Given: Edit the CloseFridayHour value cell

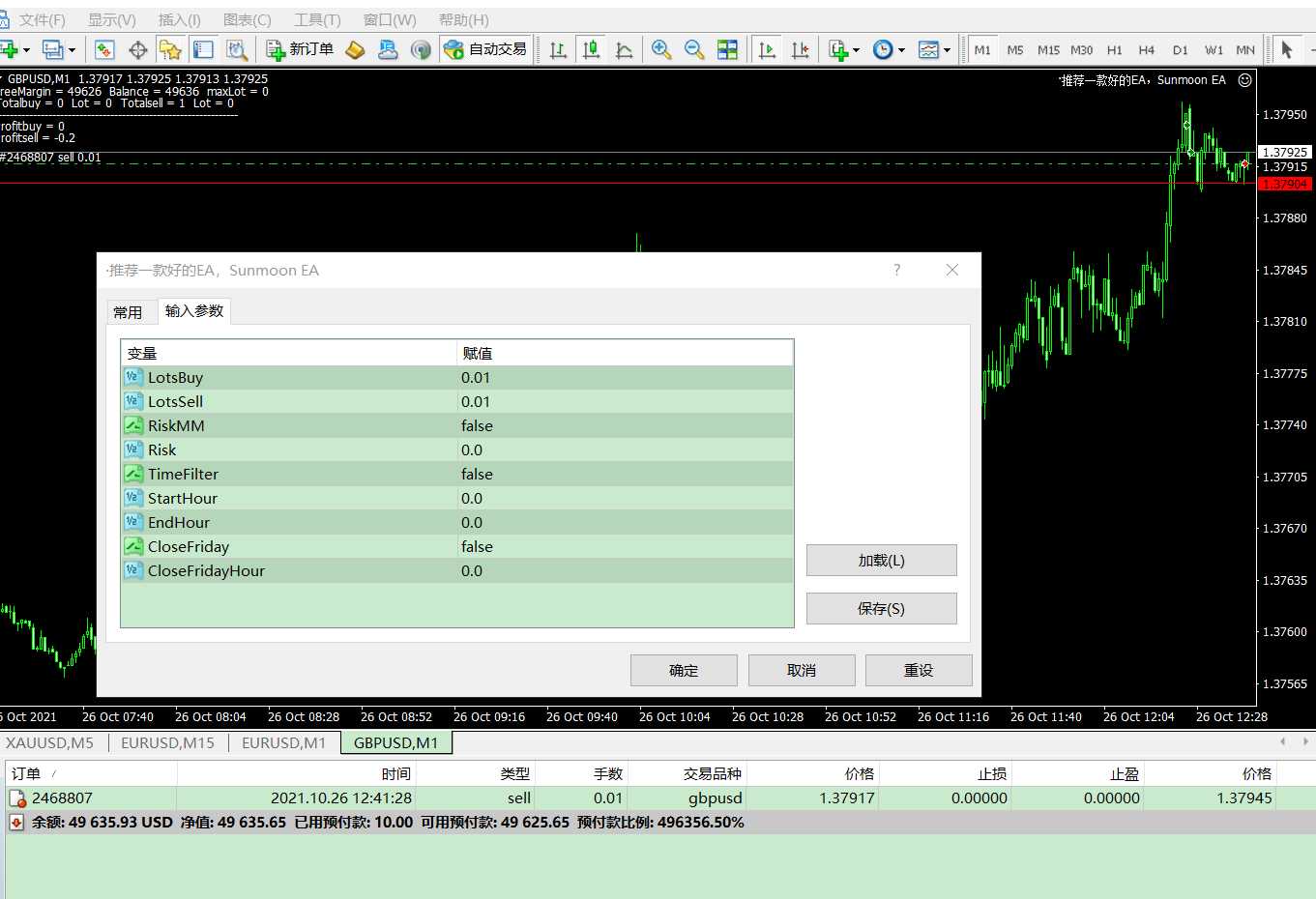Looking at the screenshot, I should [x=625, y=570].
